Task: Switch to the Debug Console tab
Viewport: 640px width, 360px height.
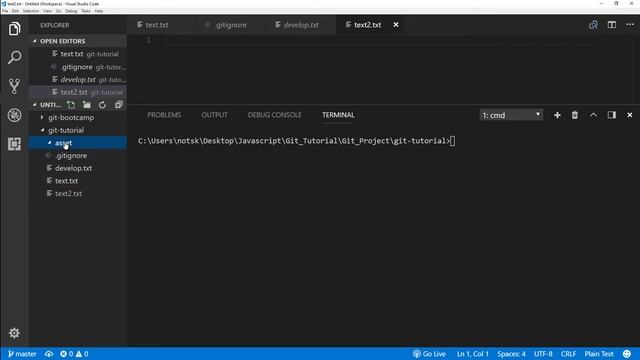Action: point(275,115)
